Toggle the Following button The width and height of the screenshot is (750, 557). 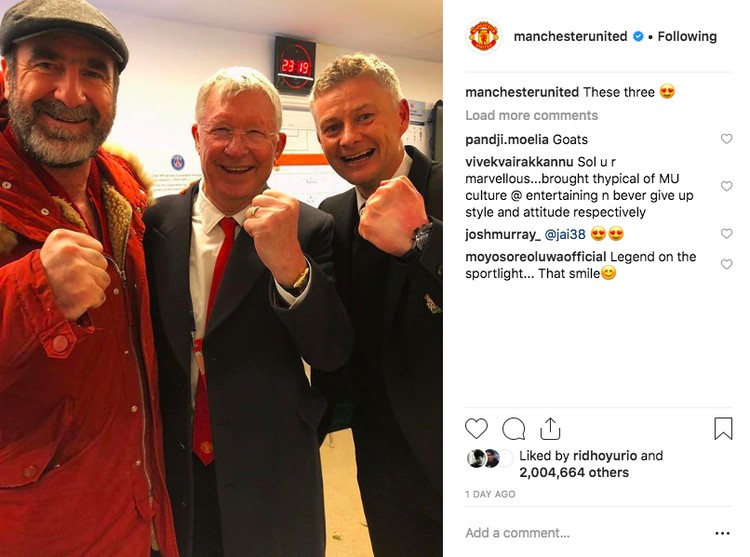(687, 36)
